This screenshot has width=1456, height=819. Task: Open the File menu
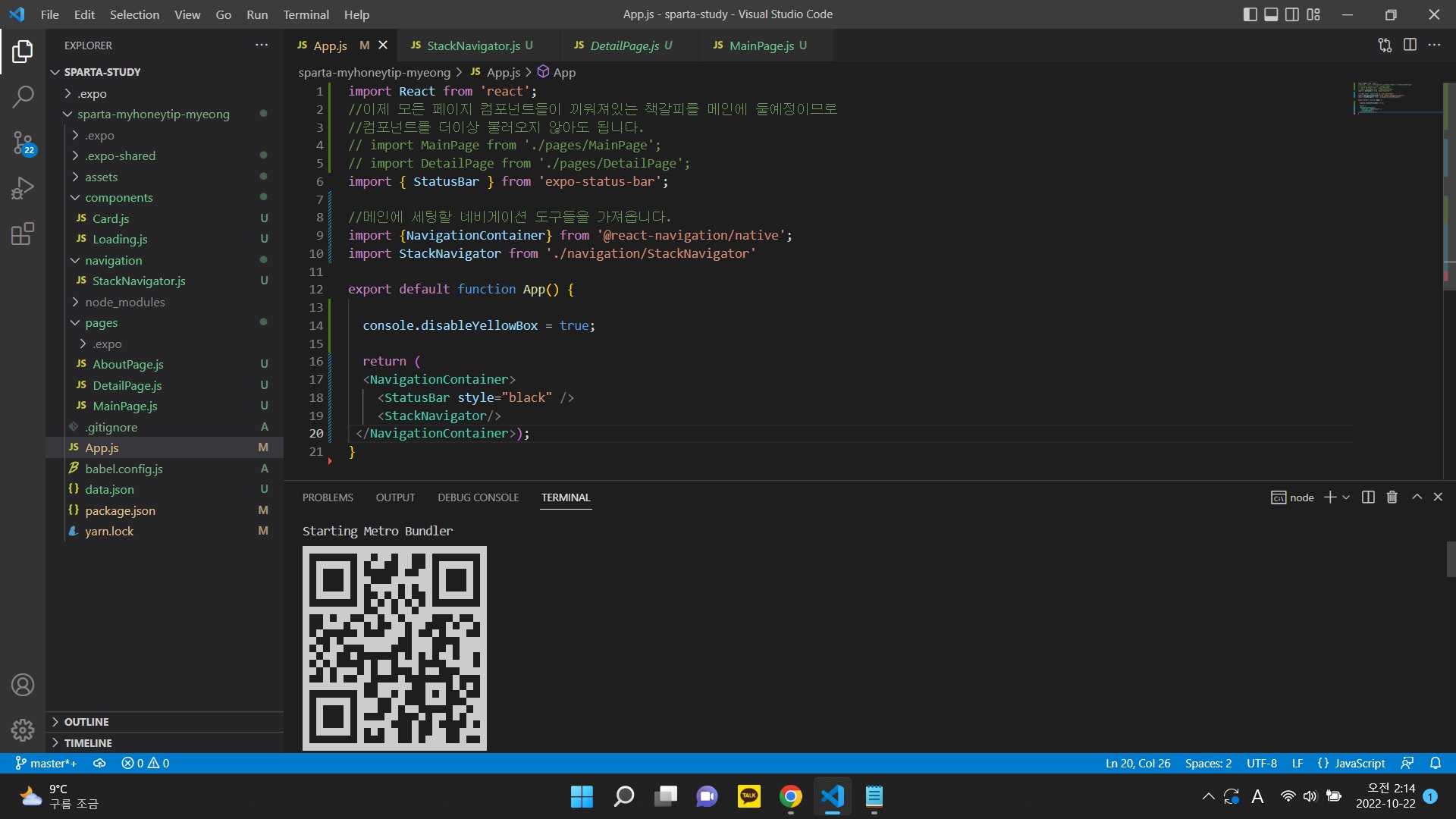point(49,14)
